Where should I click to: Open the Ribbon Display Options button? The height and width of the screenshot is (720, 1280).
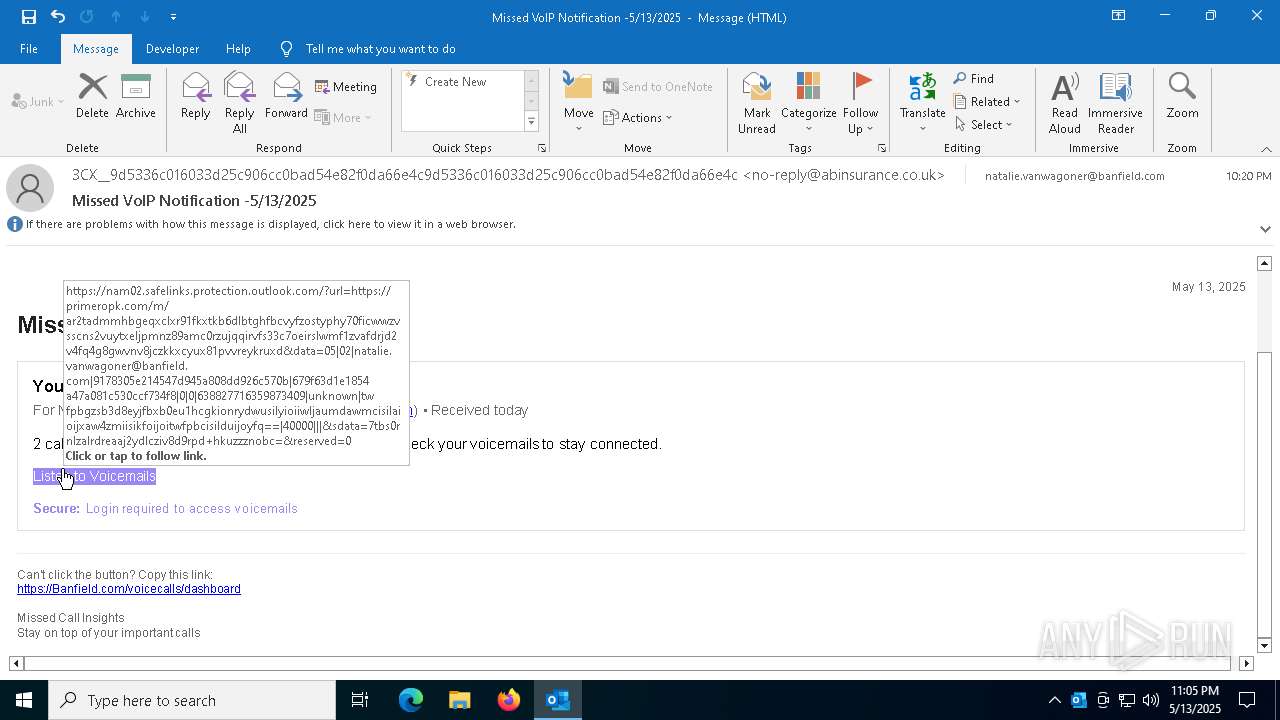click(1118, 16)
